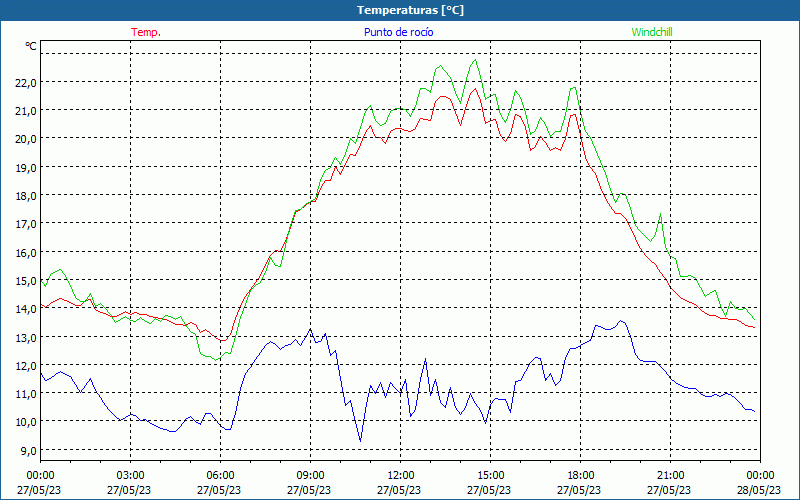The height and width of the screenshot is (500, 800).
Task: Click the red 'Temp.' legend label
Action: pyautogui.click(x=146, y=32)
